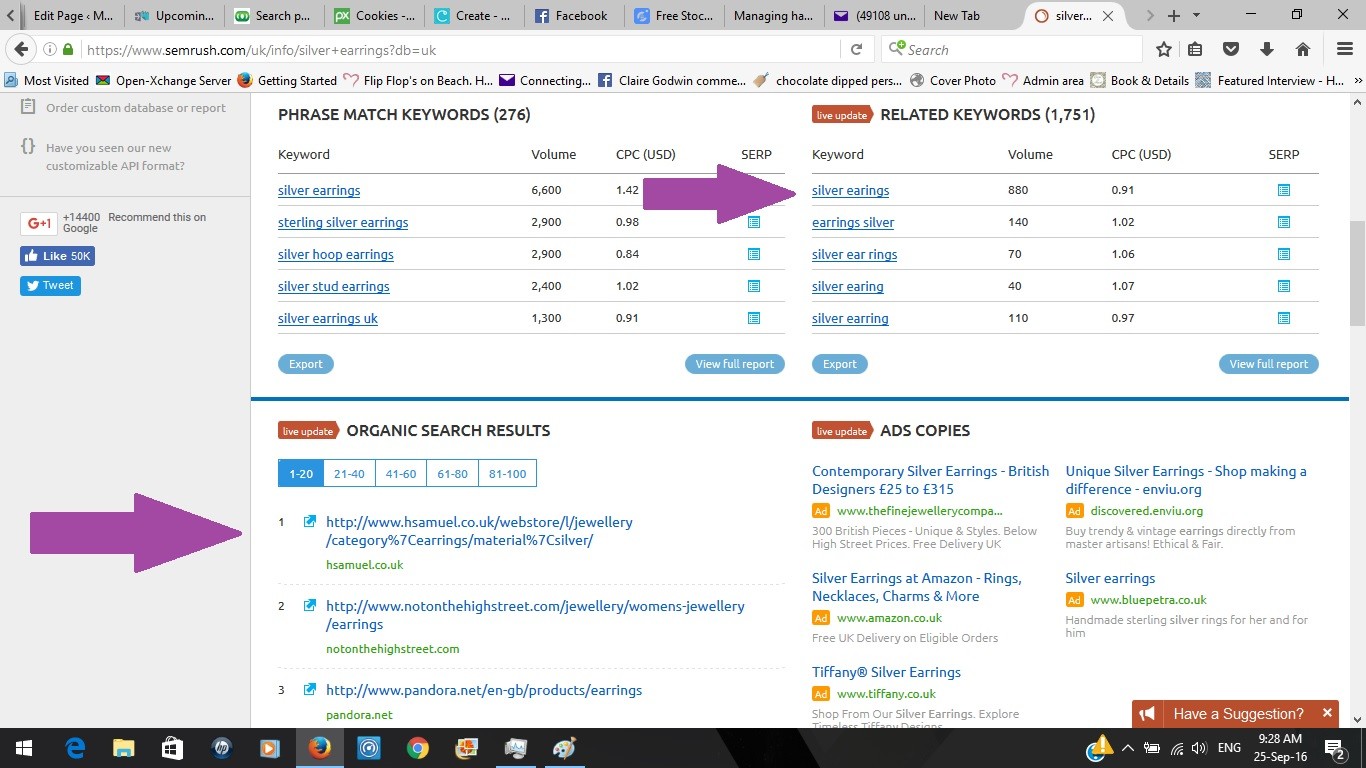This screenshot has height=768, width=1366.
Task: Open the pandora.net earrings URL result
Action: point(484,690)
